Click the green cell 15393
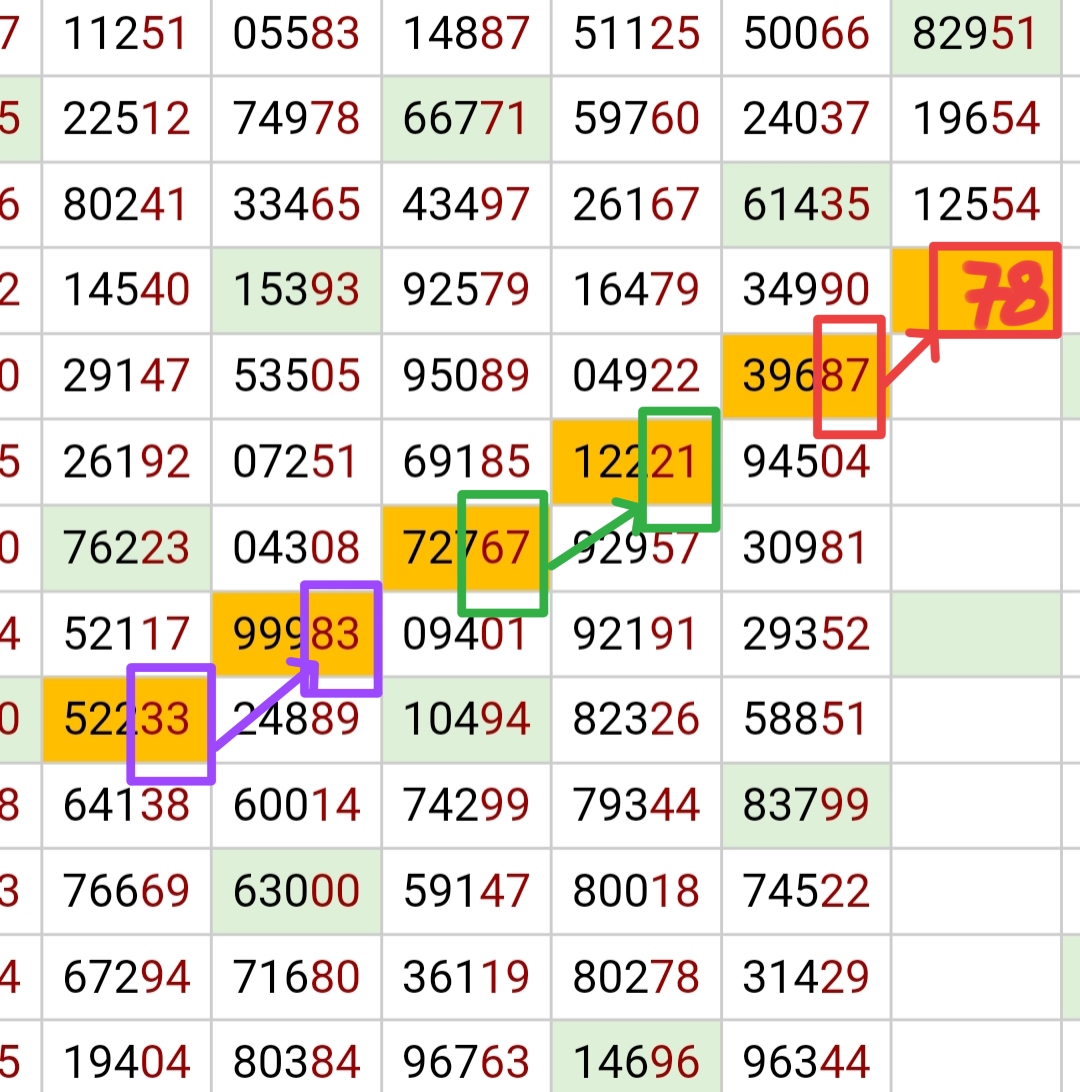 (x=296, y=290)
